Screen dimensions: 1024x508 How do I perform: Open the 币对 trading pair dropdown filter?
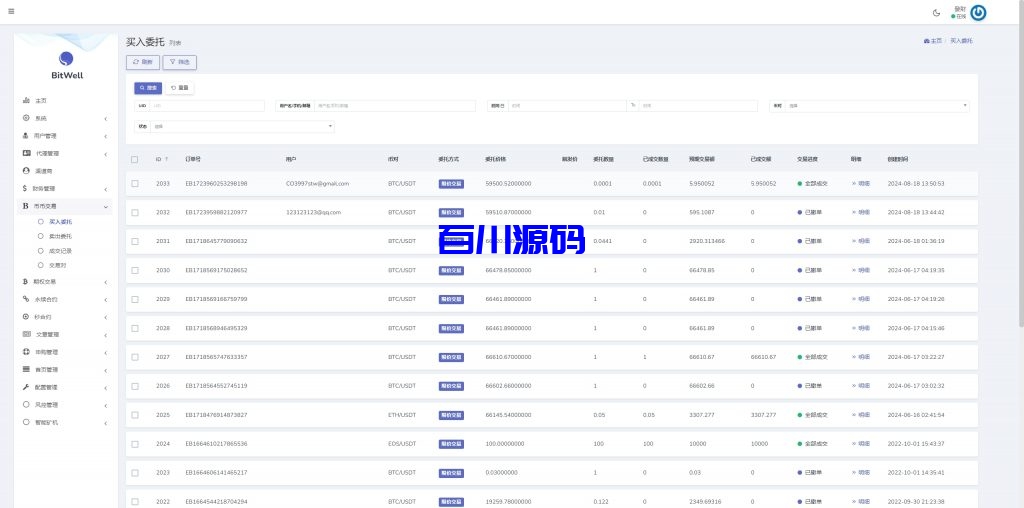click(x=877, y=106)
